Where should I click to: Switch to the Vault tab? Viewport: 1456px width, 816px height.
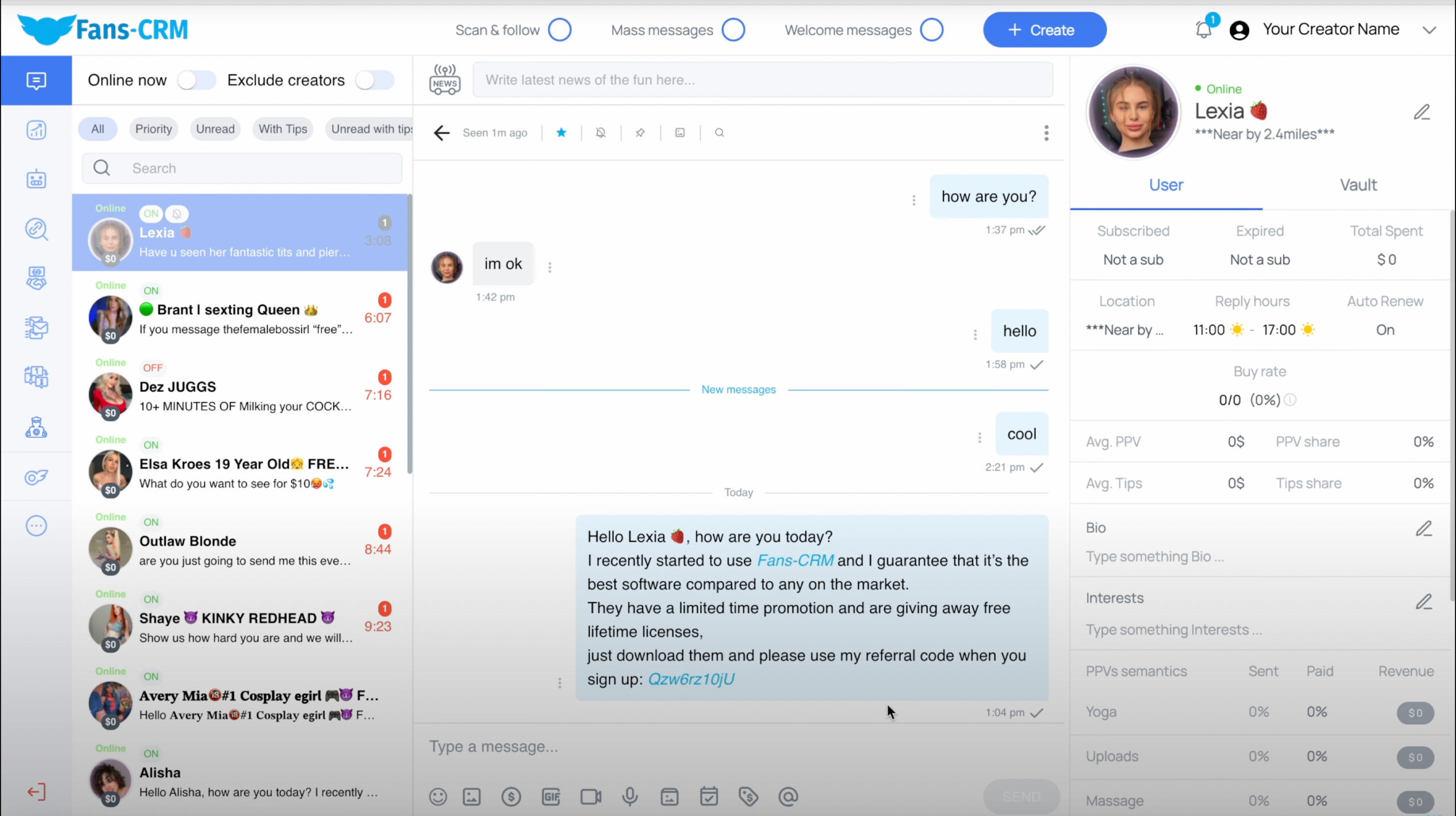(x=1358, y=184)
